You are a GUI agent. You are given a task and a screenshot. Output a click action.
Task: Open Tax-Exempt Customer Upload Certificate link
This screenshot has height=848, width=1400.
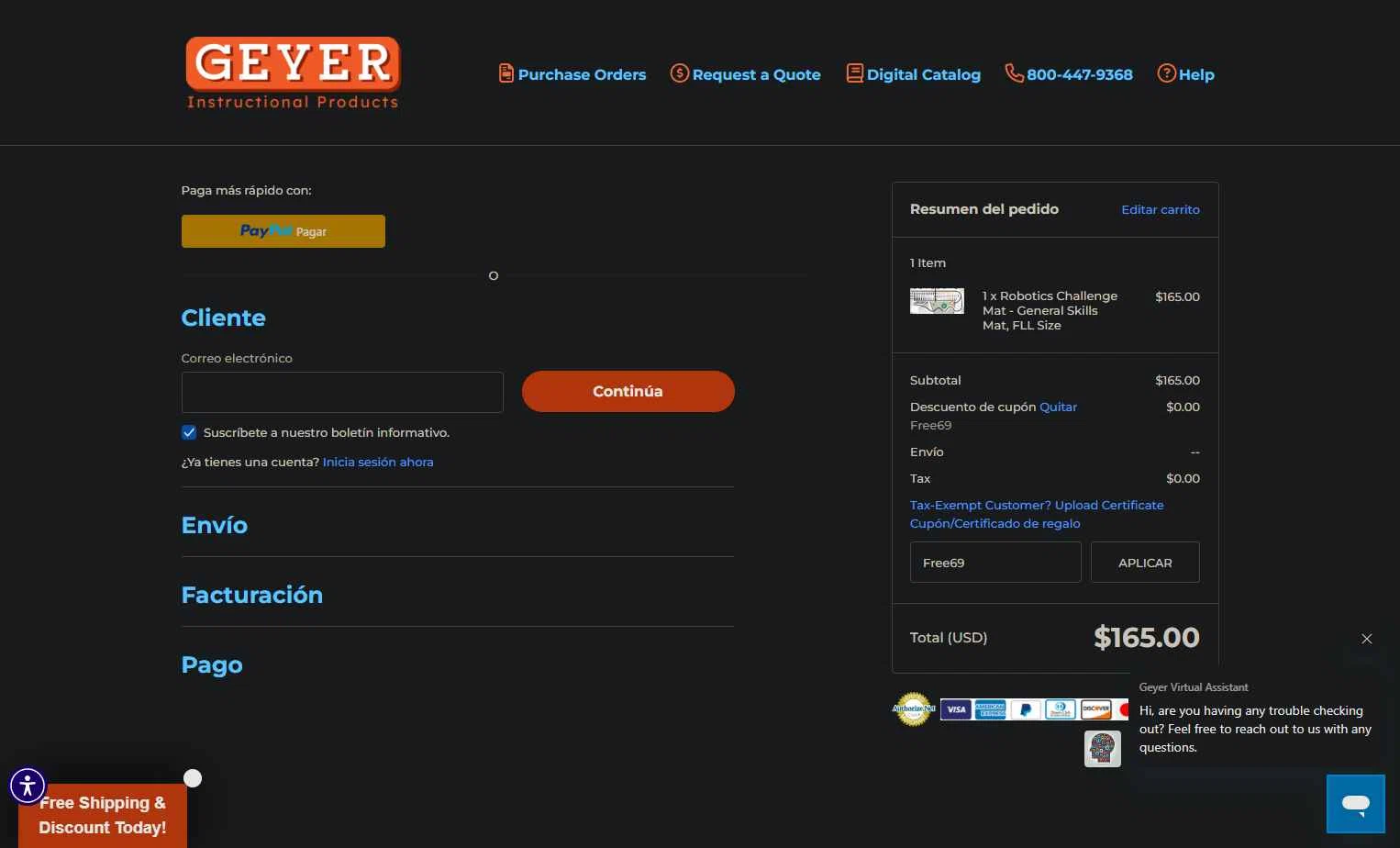tap(1037, 505)
